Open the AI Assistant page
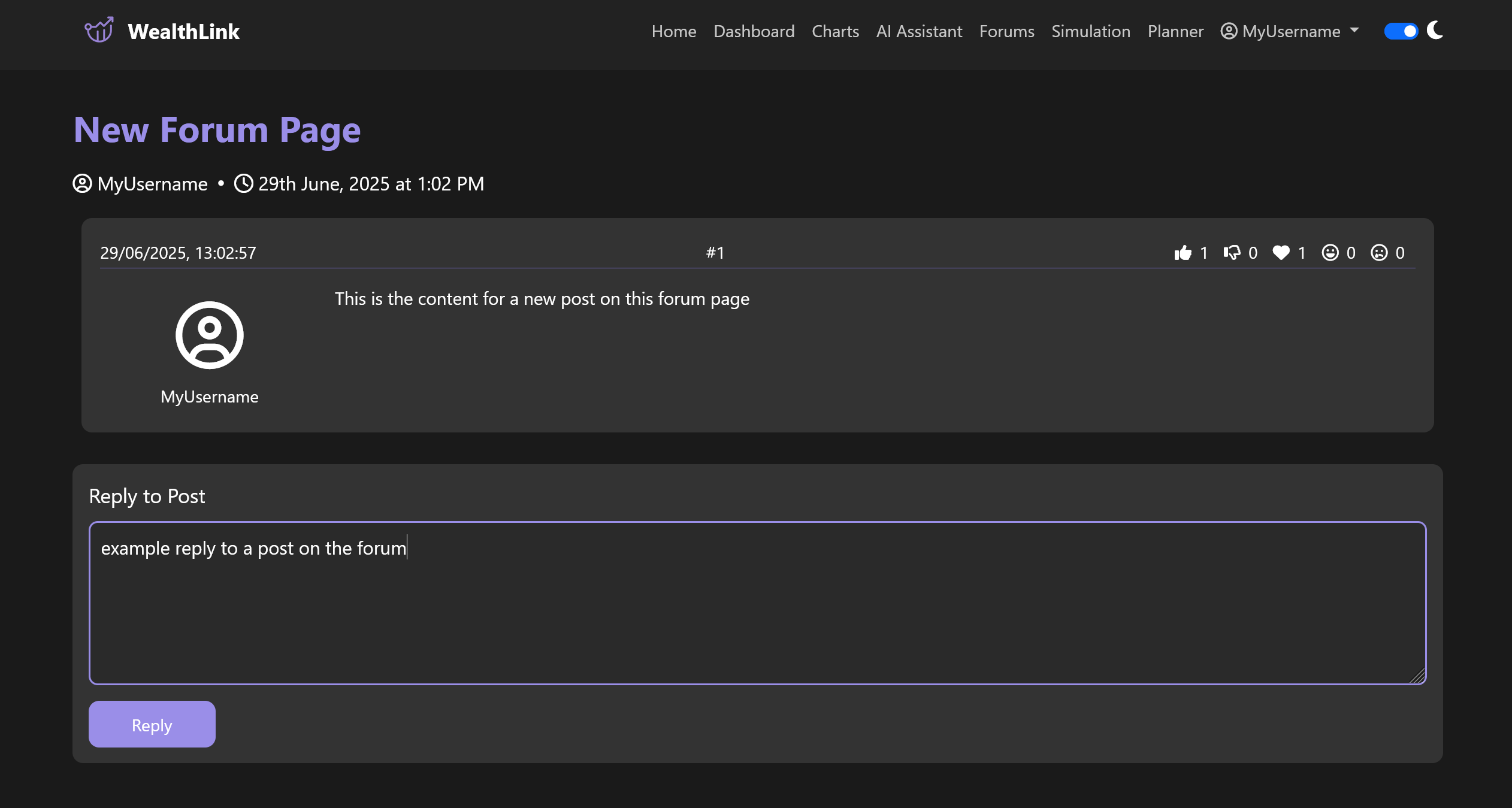The width and height of the screenshot is (1512, 808). coord(919,31)
